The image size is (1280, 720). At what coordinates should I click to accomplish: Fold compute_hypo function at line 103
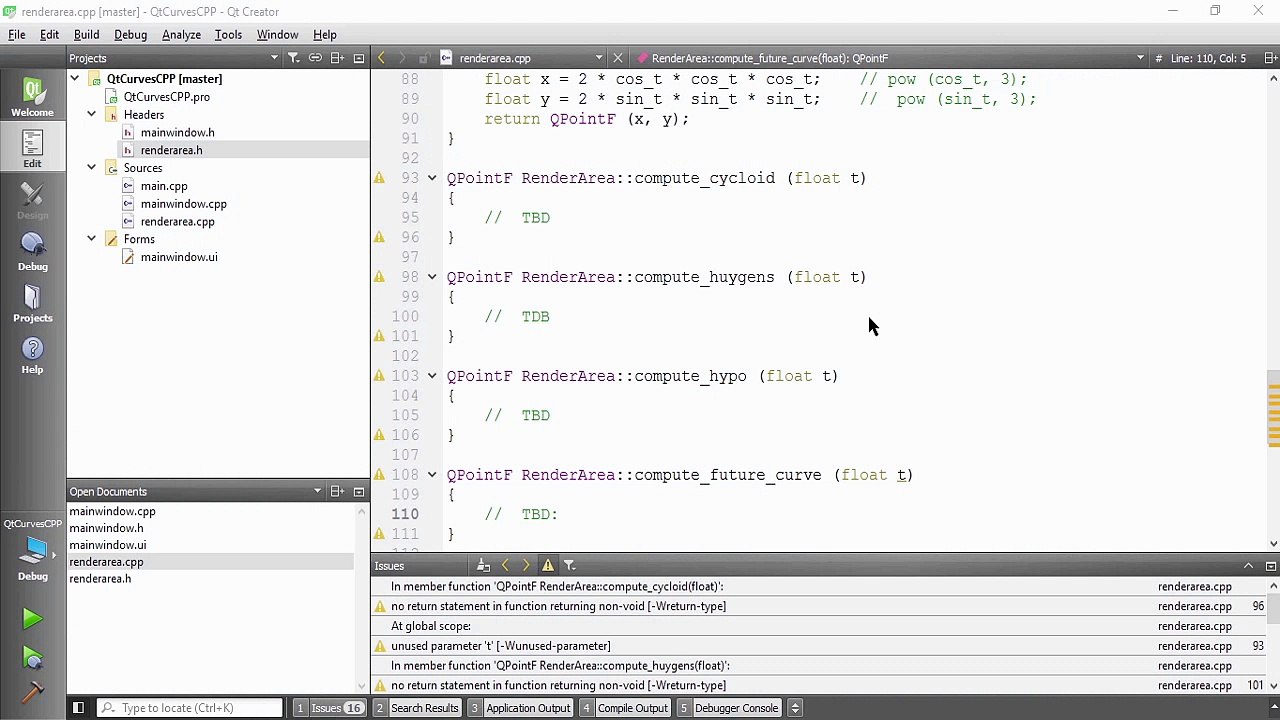[432, 376]
